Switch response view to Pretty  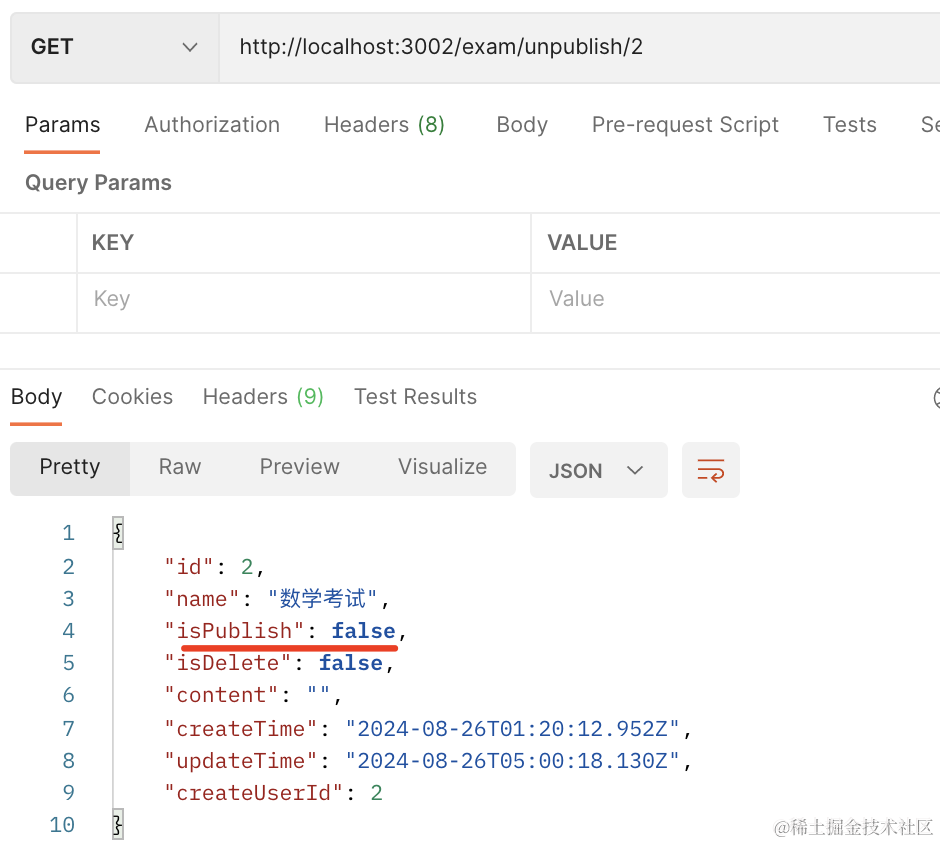70,467
